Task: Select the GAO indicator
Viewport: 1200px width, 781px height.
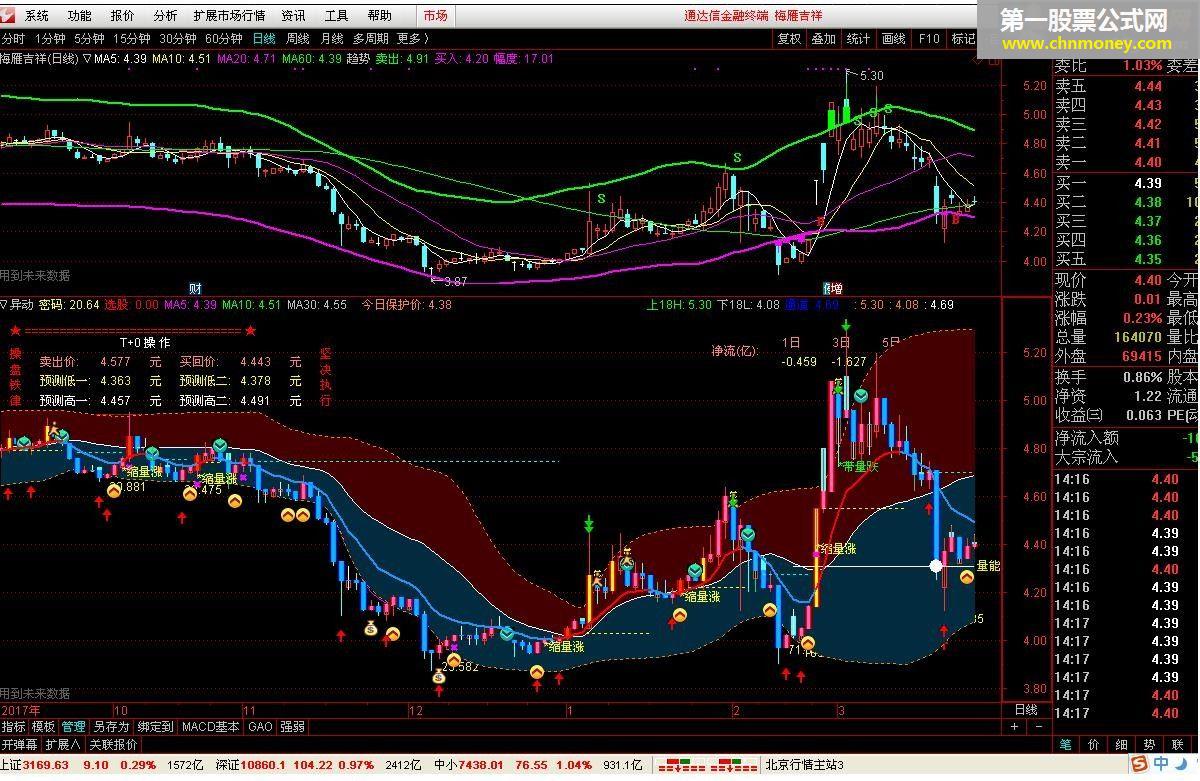Action: coord(260,727)
